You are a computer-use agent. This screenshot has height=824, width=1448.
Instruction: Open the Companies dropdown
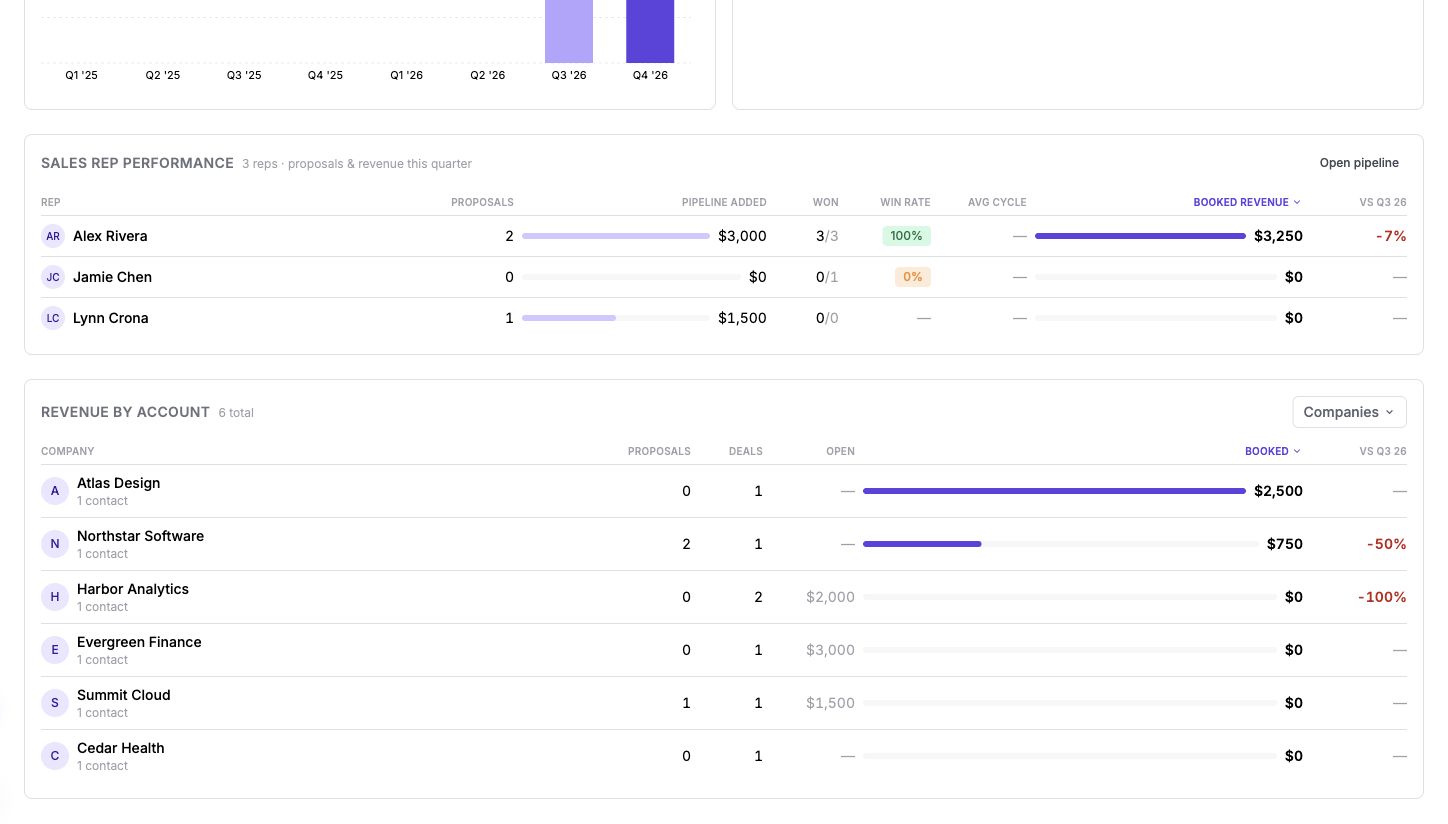(x=1349, y=412)
